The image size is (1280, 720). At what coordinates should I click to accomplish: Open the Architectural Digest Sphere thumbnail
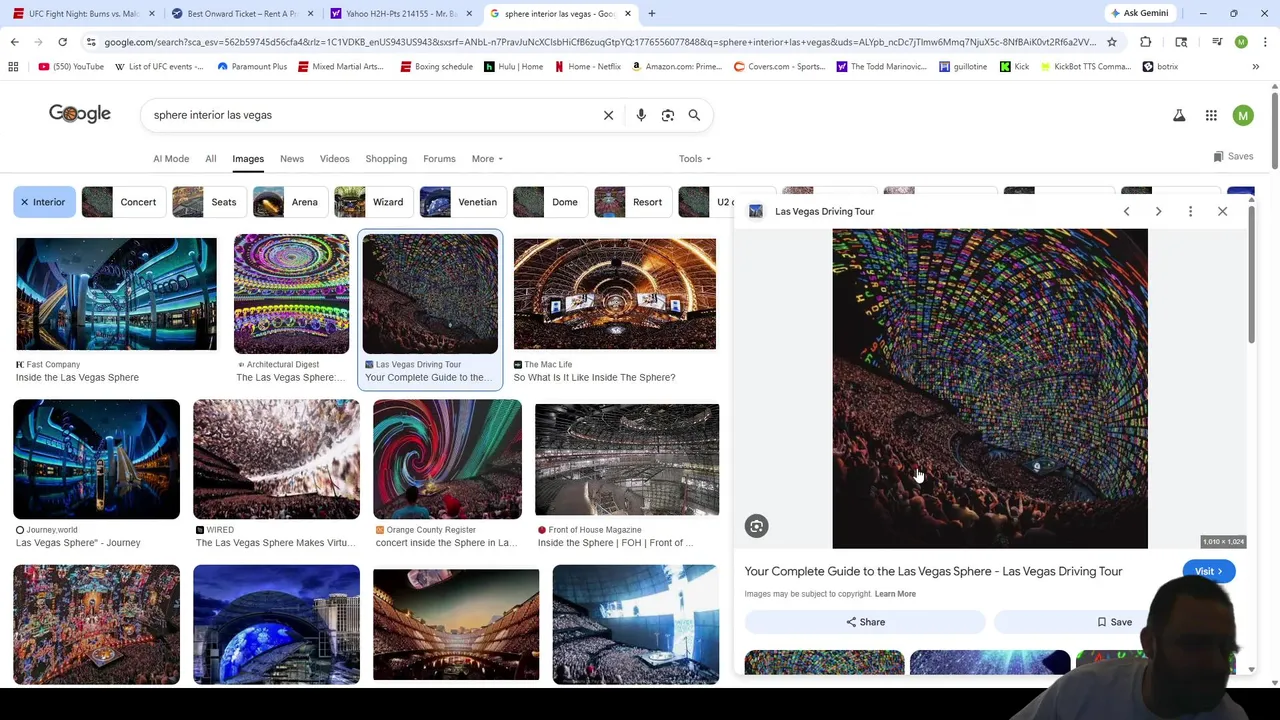click(291, 294)
